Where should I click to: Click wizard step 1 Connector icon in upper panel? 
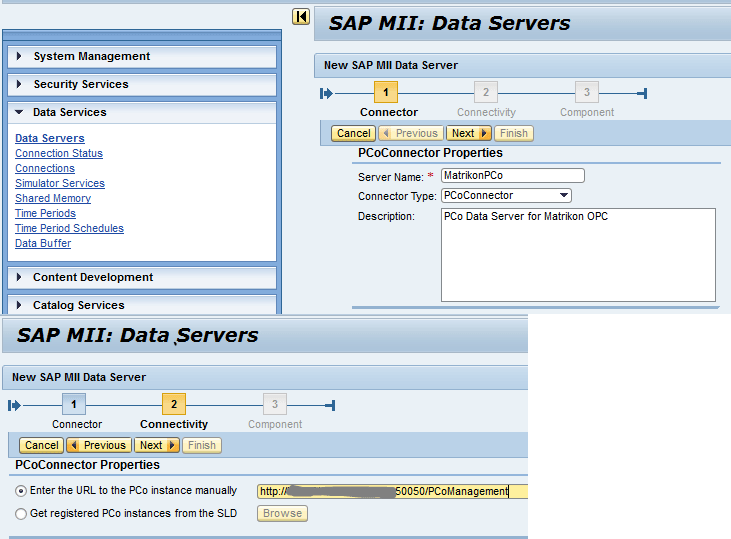[x=385, y=93]
